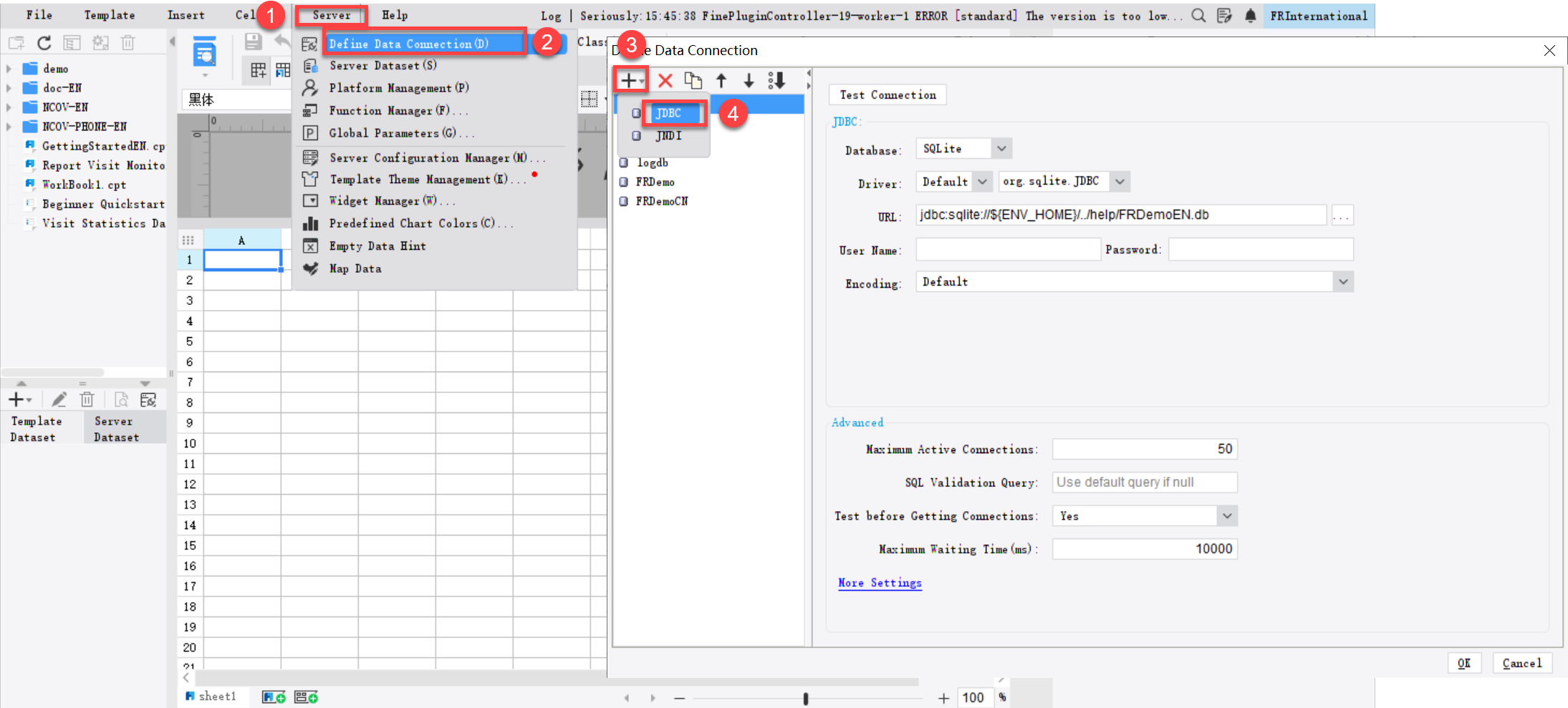1568x708 pixels.
Task: Expand the demo folder in the tree
Action: [8, 68]
